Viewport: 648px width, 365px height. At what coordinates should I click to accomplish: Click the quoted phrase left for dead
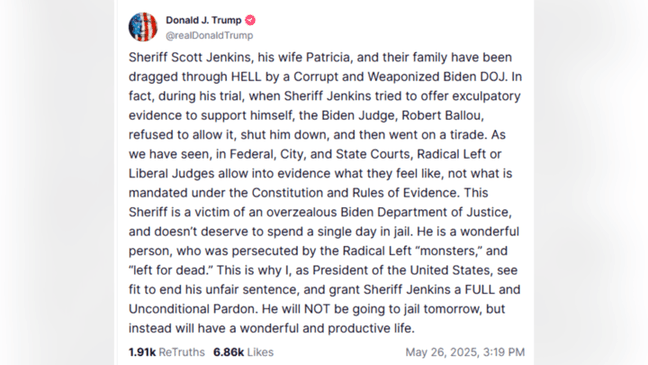(171, 270)
